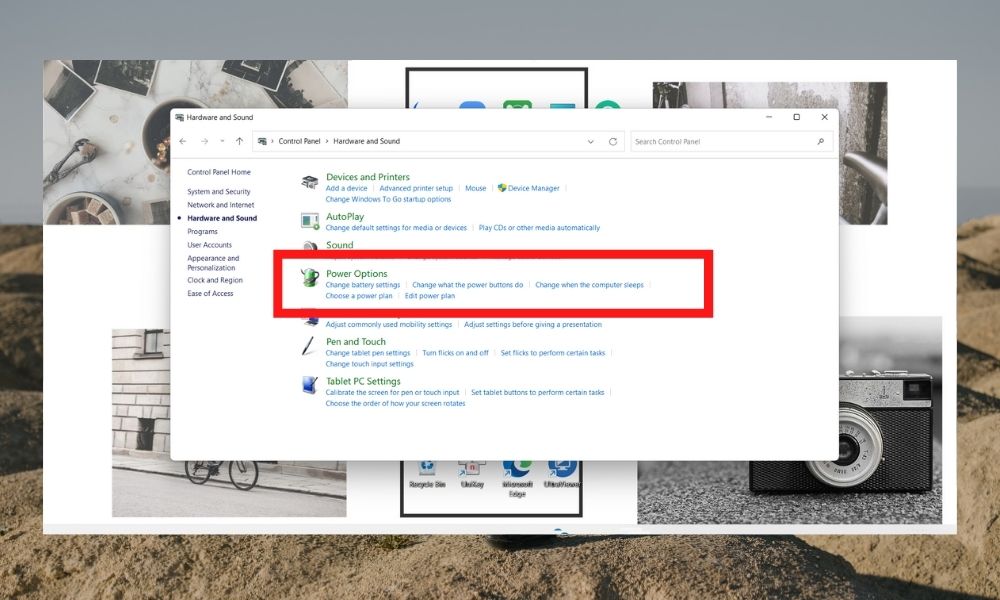The width and height of the screenshot is (1000, 600).
Task: Click the breadcrumb arrow after Control Panel
Action: pos(324,141)
